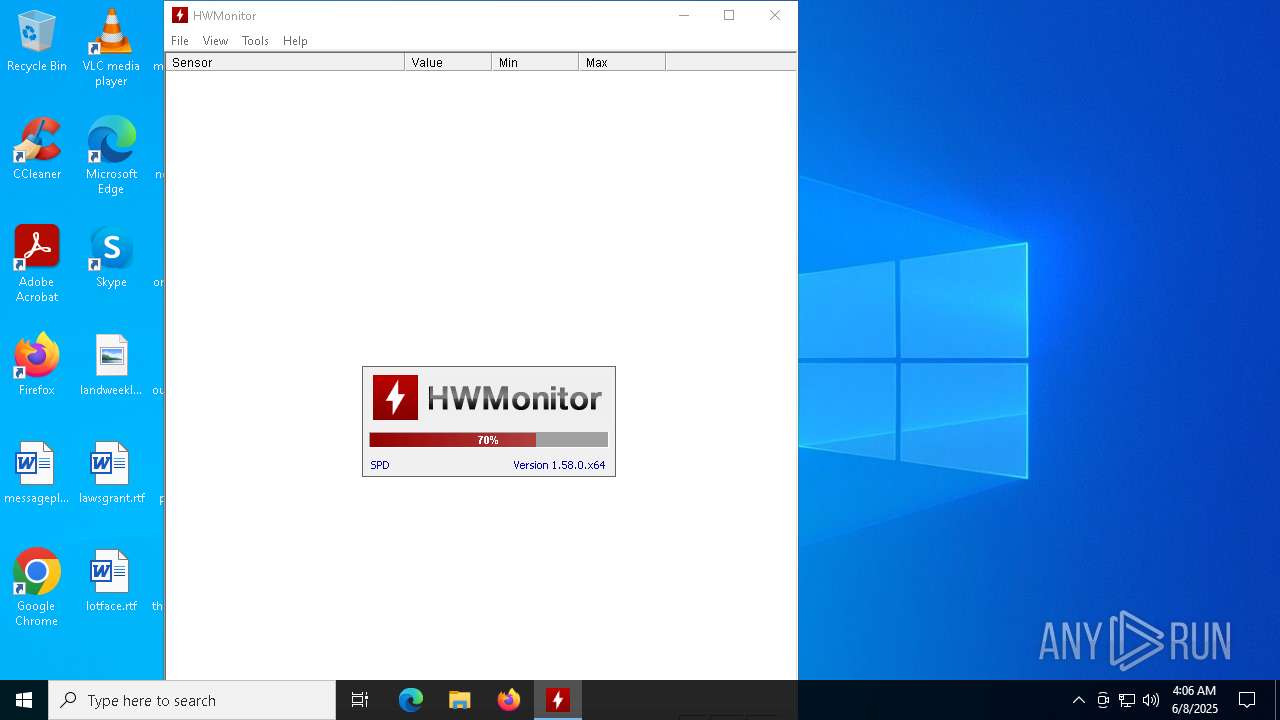Click the Value column header
This screenshot has width=1280, height=720.
[x=448, y=62]
